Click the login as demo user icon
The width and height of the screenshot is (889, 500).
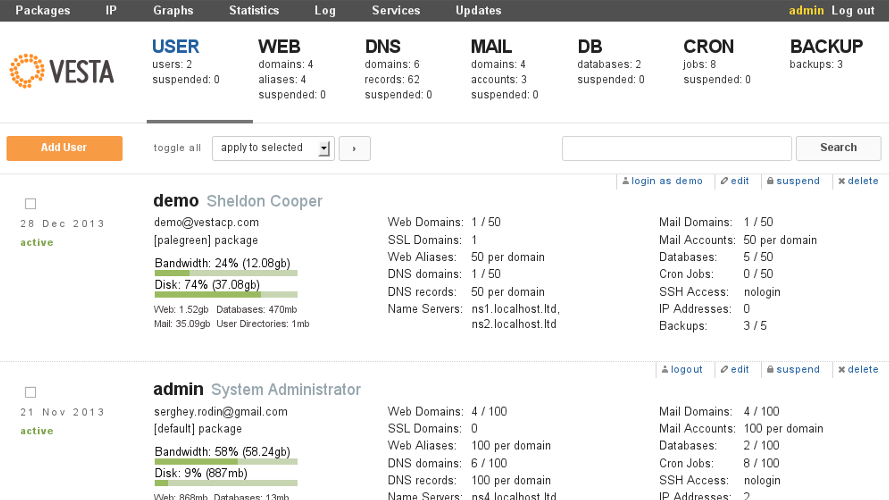(626, 182)
